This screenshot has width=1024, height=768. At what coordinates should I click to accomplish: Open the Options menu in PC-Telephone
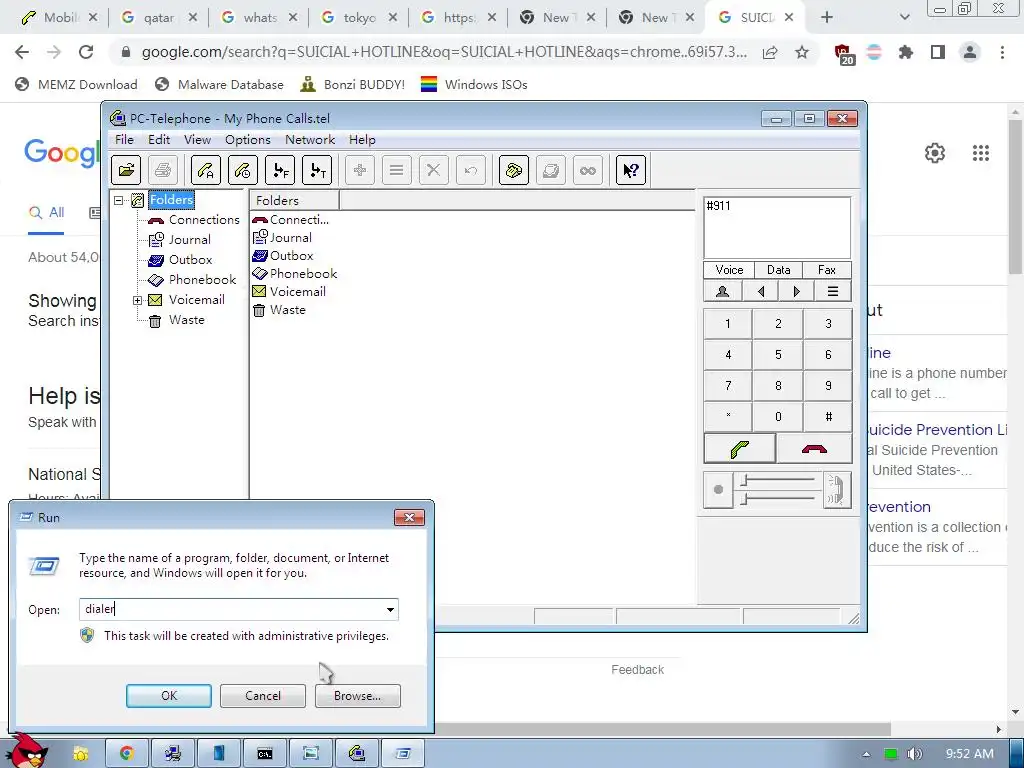tap(248, 140)
